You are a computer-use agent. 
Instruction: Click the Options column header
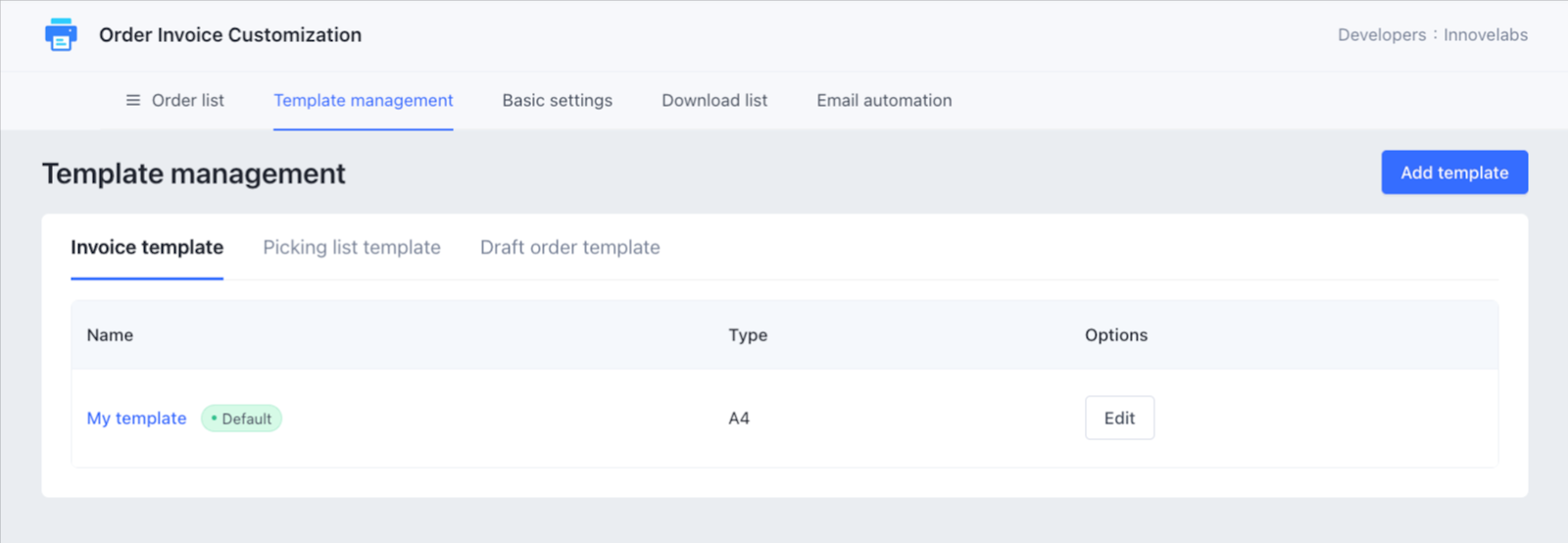(x=1115, y=335)
